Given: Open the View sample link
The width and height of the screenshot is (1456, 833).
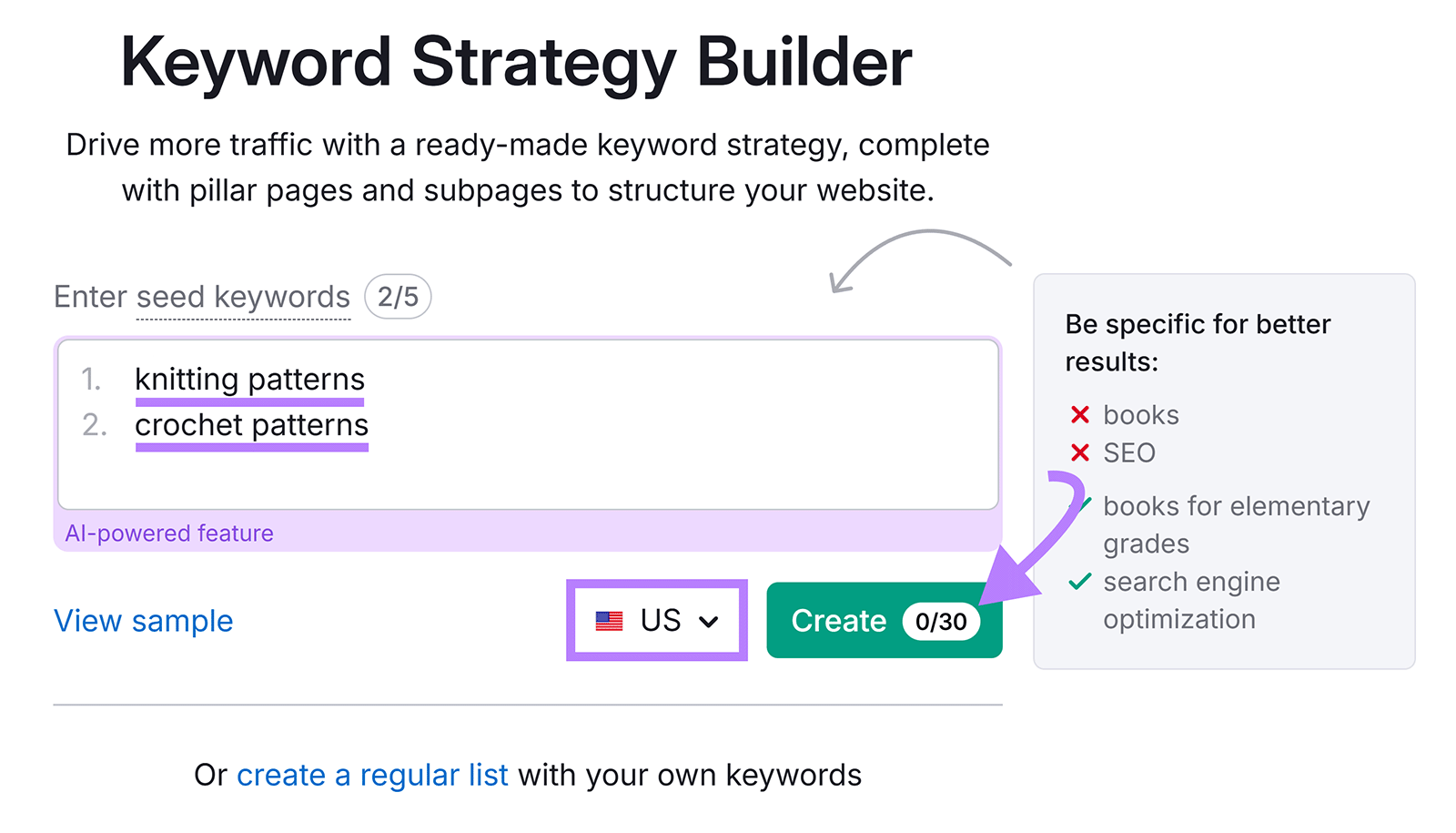Looking at the screenshot, I should coord(144,621).
